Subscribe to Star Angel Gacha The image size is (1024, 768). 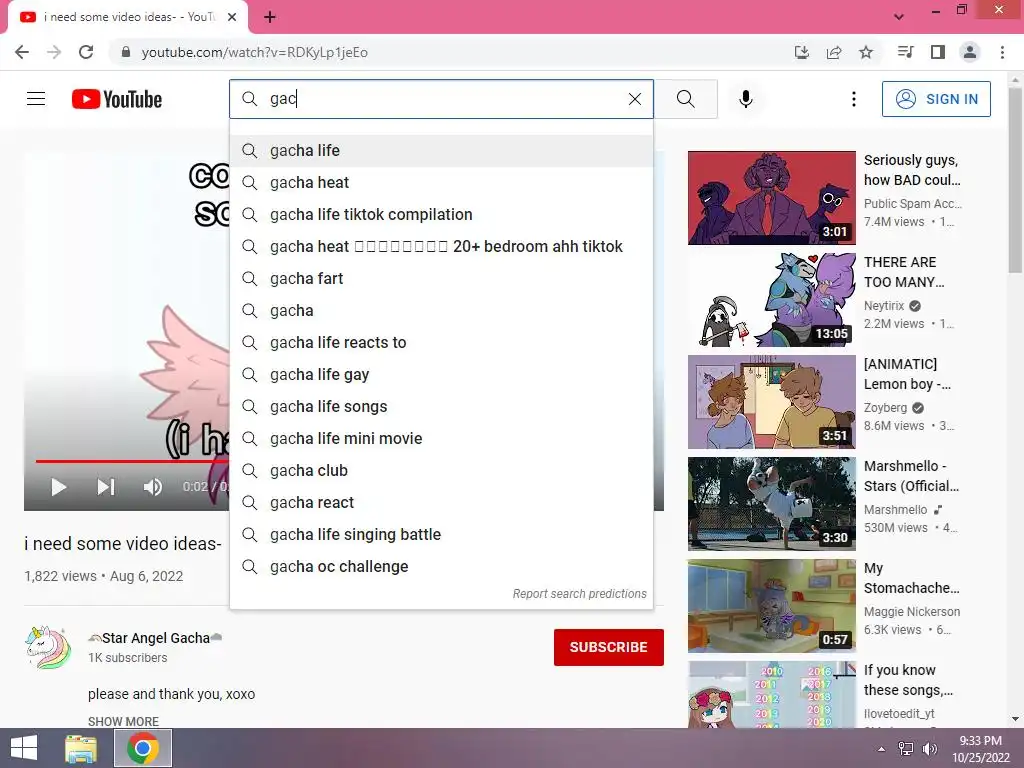click(x=609, y=647)
